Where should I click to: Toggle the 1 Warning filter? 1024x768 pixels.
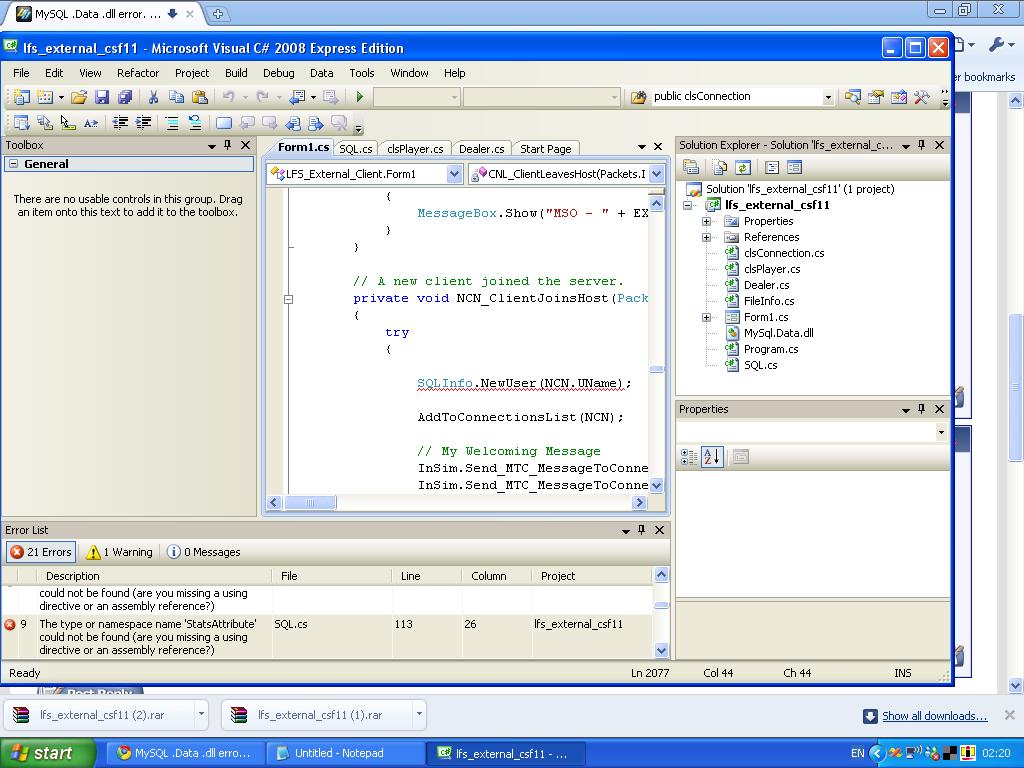120,552
